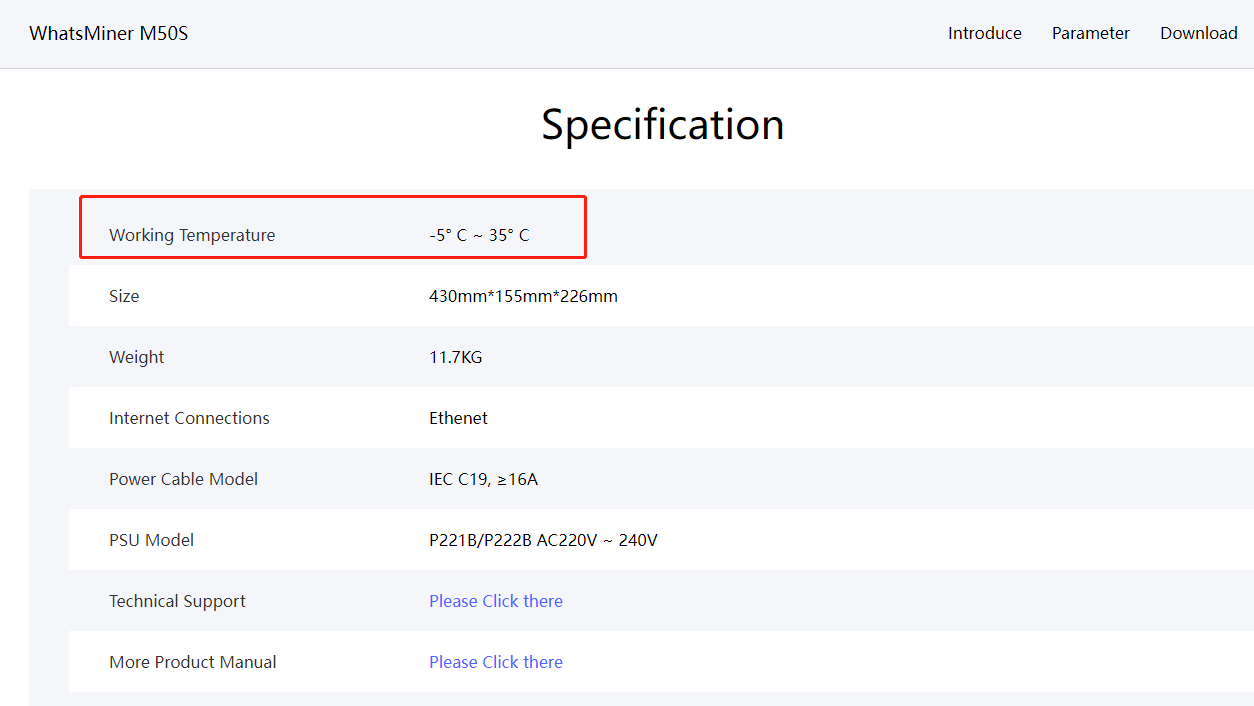The width and height of the screenshot is (1254, 706).
Task: Click the Power Cable Model label
Action: pos(183,479)
